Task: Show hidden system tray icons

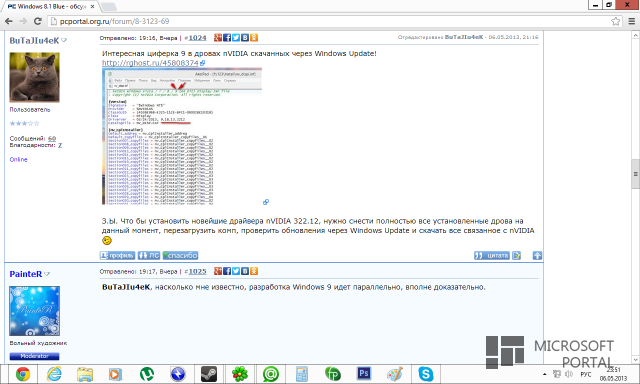Action: [544, 374]
